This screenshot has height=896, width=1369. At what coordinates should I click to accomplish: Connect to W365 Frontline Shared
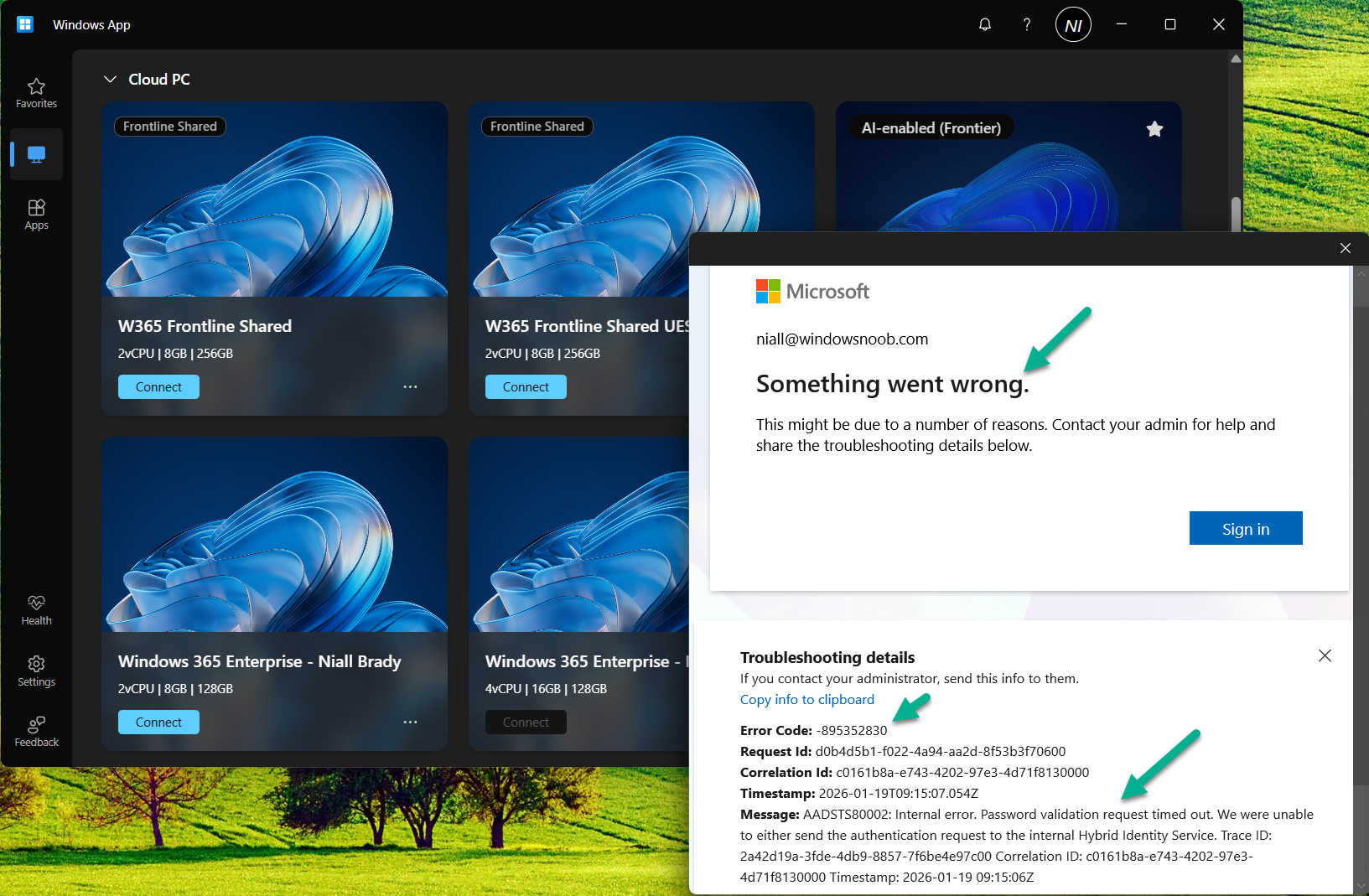(158, 387)
